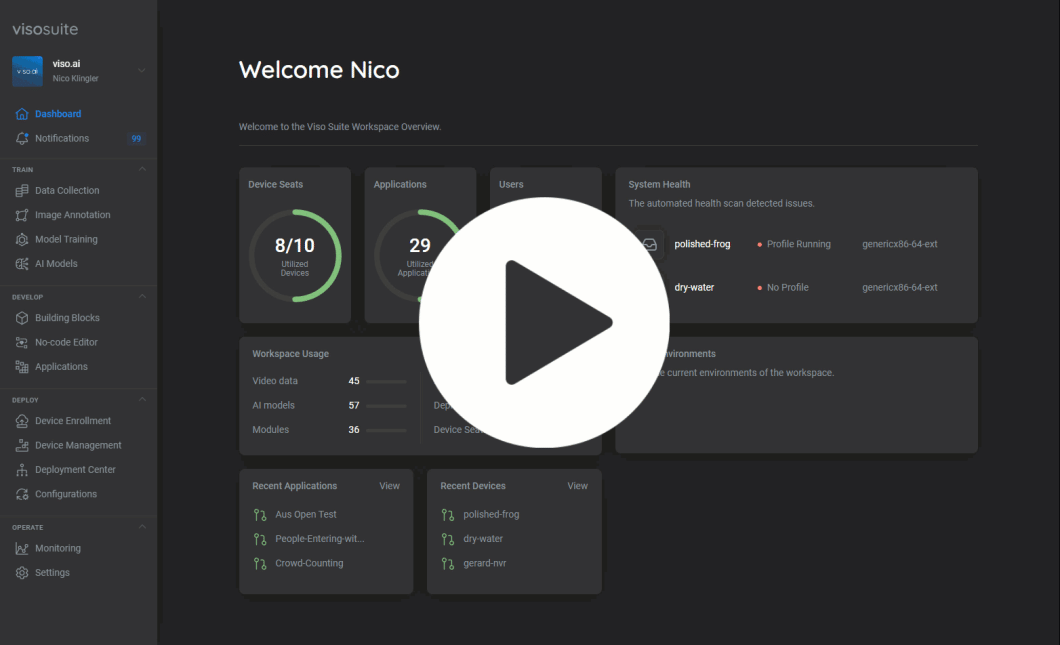Click the device icon in System Health polished-frog row

coord(649,244)
